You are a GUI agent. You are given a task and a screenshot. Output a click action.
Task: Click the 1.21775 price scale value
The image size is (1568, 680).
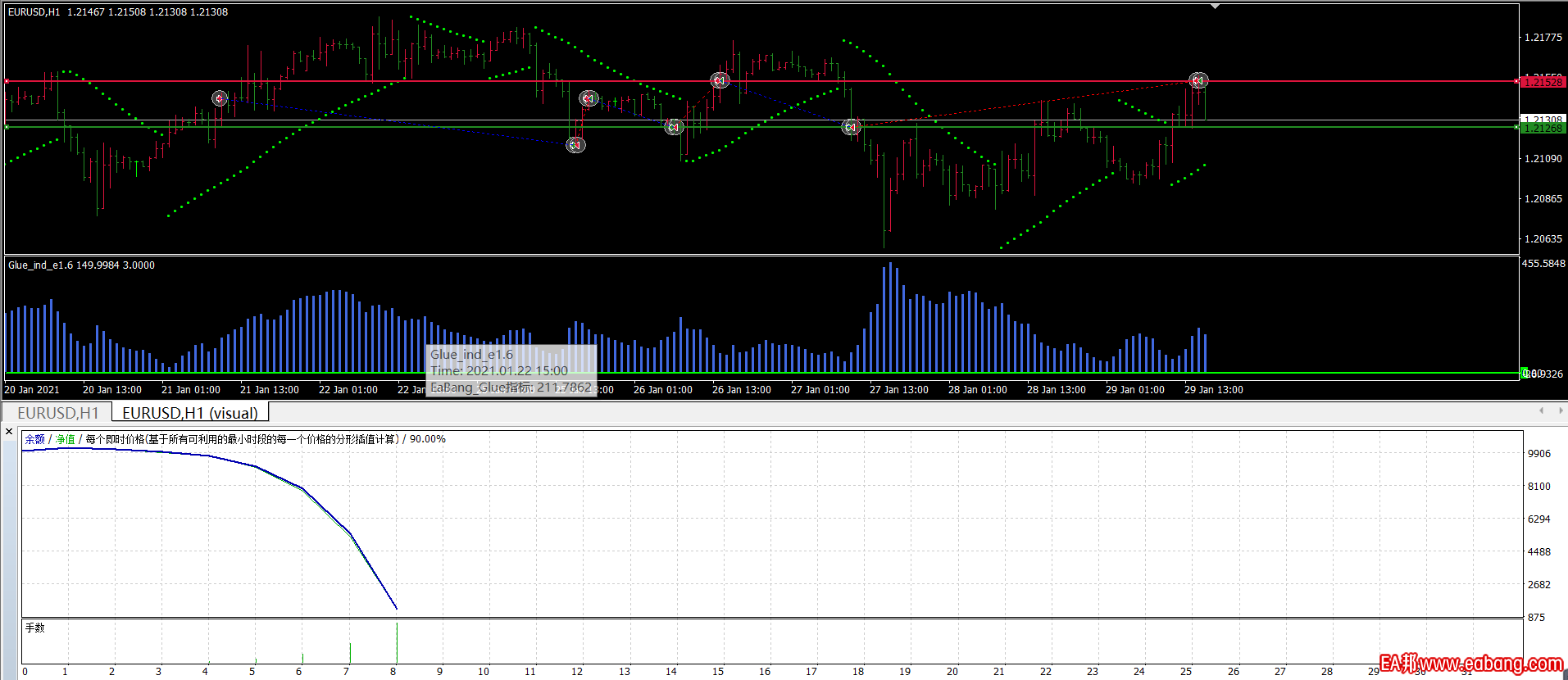point(1543,38)
